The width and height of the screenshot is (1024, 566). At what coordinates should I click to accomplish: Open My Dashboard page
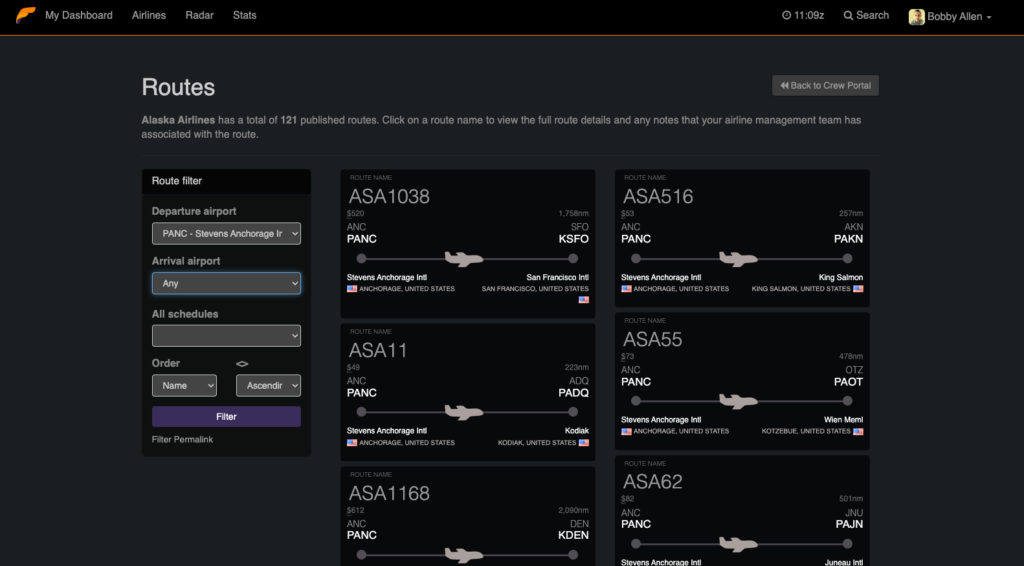[x=78, y=15]
